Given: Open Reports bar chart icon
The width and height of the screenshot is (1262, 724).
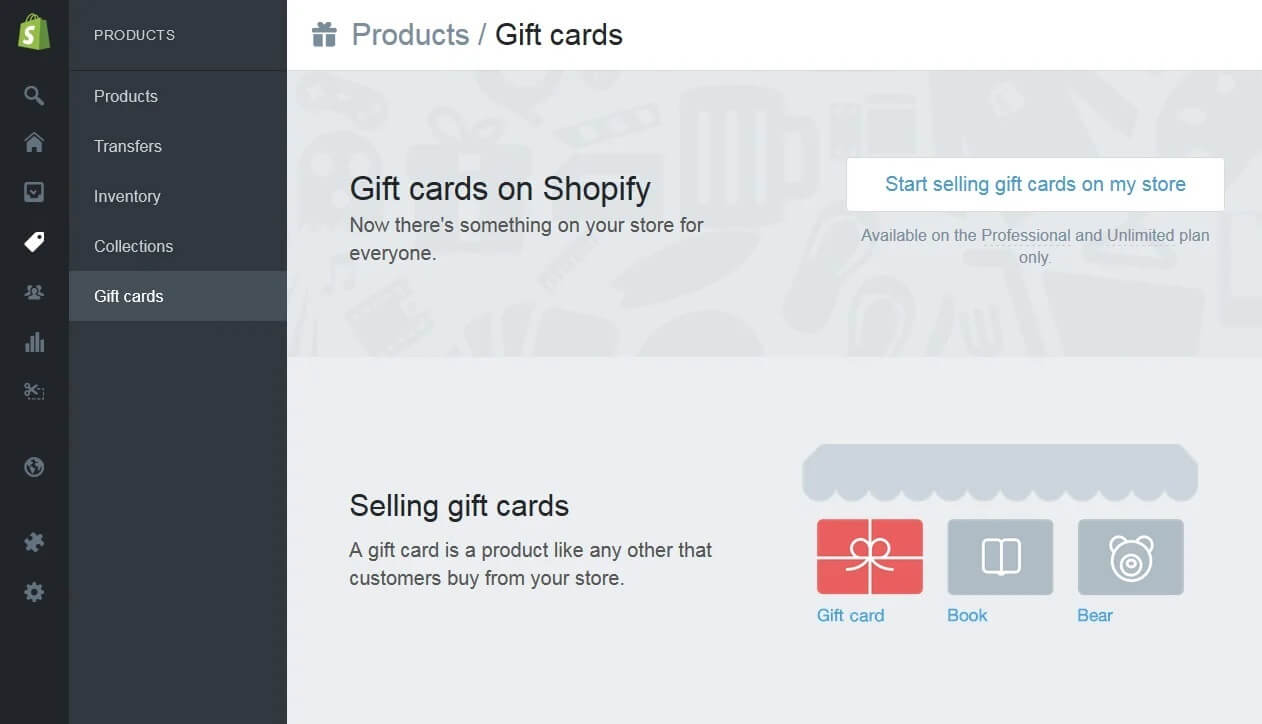Looking at the screenshot, I should 34,343.
